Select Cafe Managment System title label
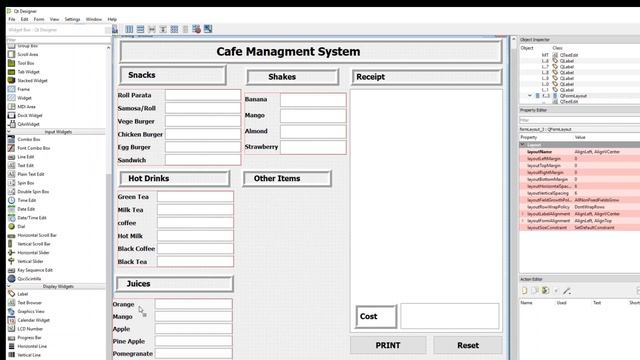640x360 pixels. 311,52
